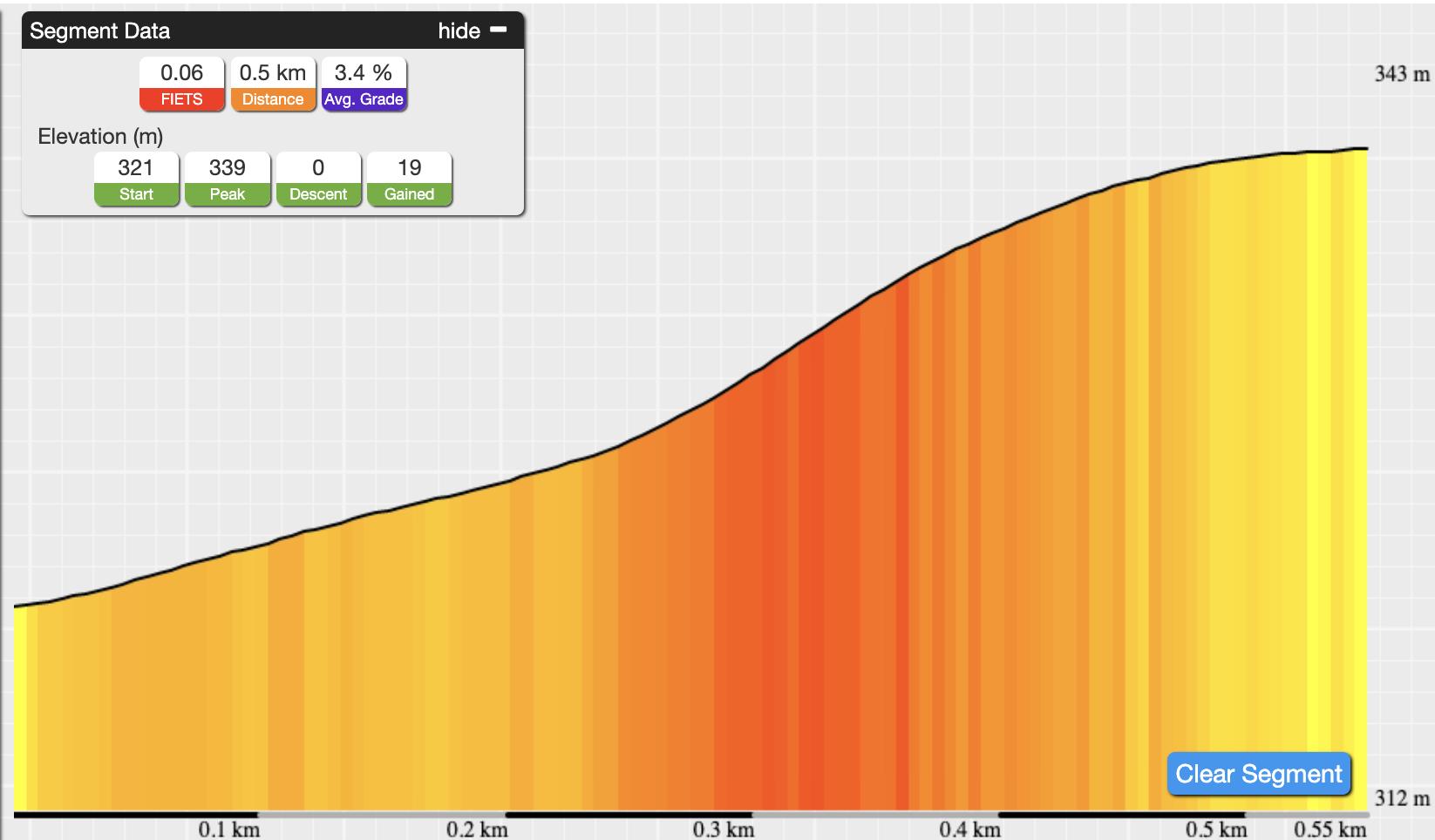This screenshot has width=1435, height=840.
Task: Click the 0.3 km axis label
Action: [724, 830]
